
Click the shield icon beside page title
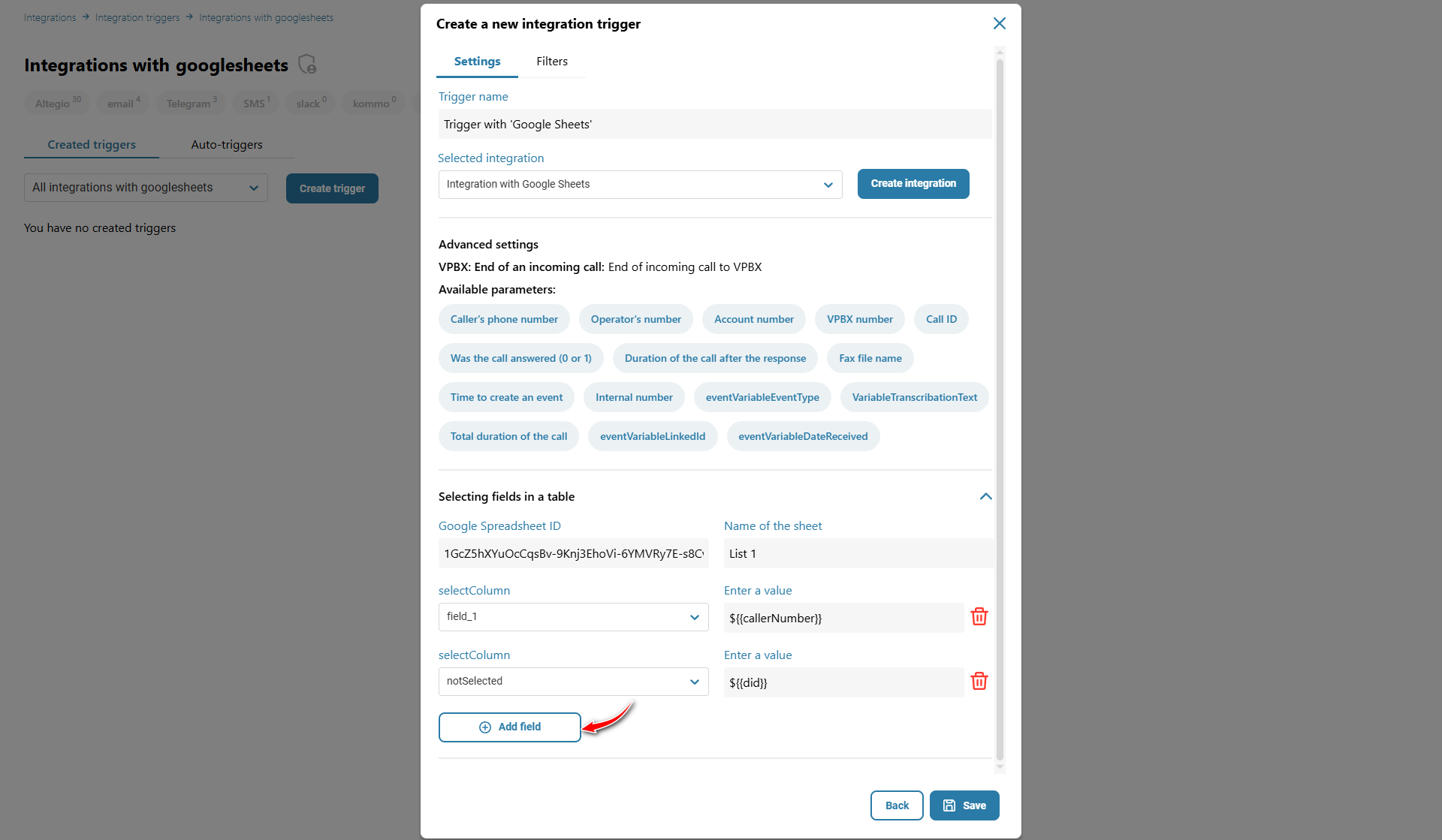(x=307, y=65)
